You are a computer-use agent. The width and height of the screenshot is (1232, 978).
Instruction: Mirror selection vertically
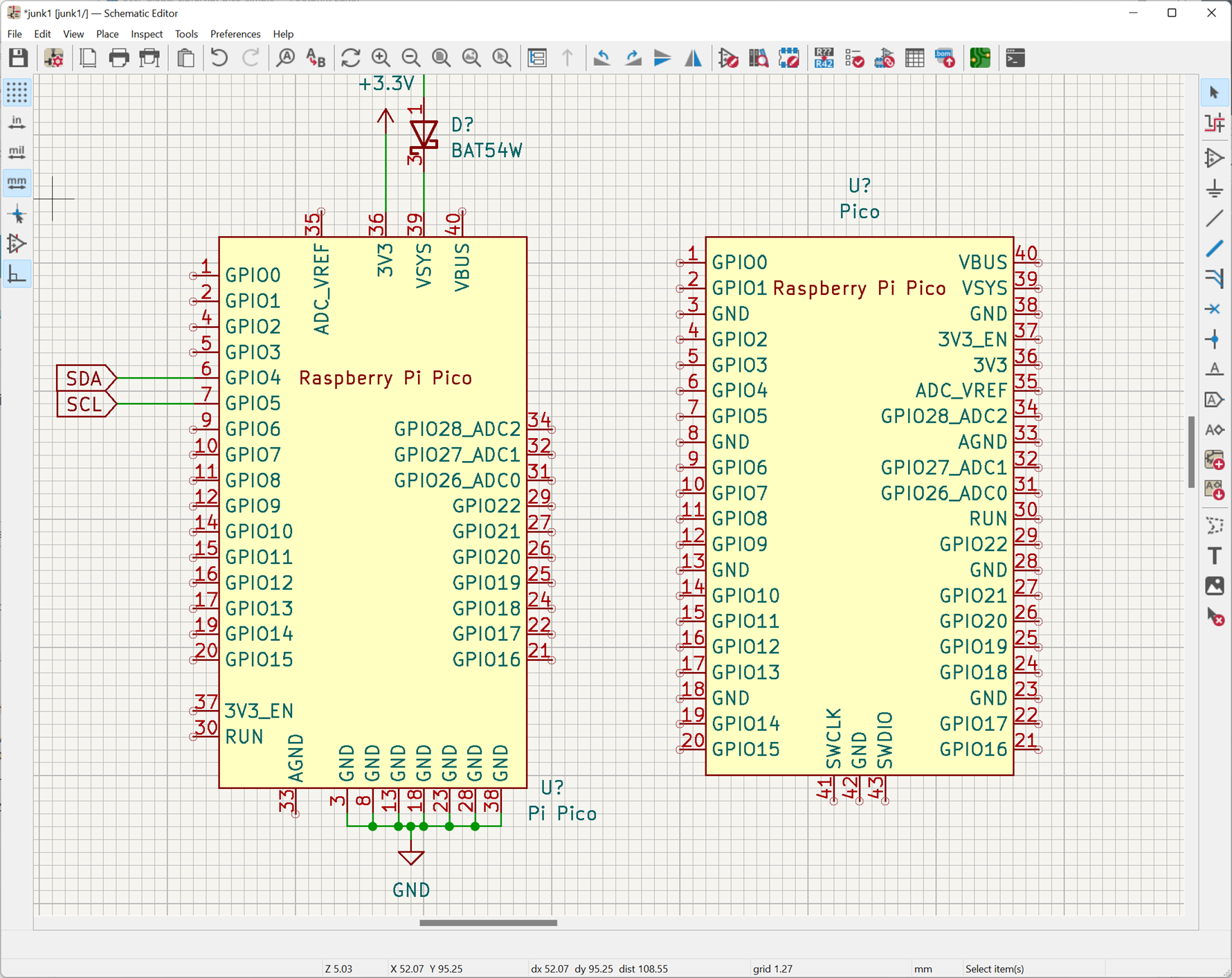tap(663, 58)
